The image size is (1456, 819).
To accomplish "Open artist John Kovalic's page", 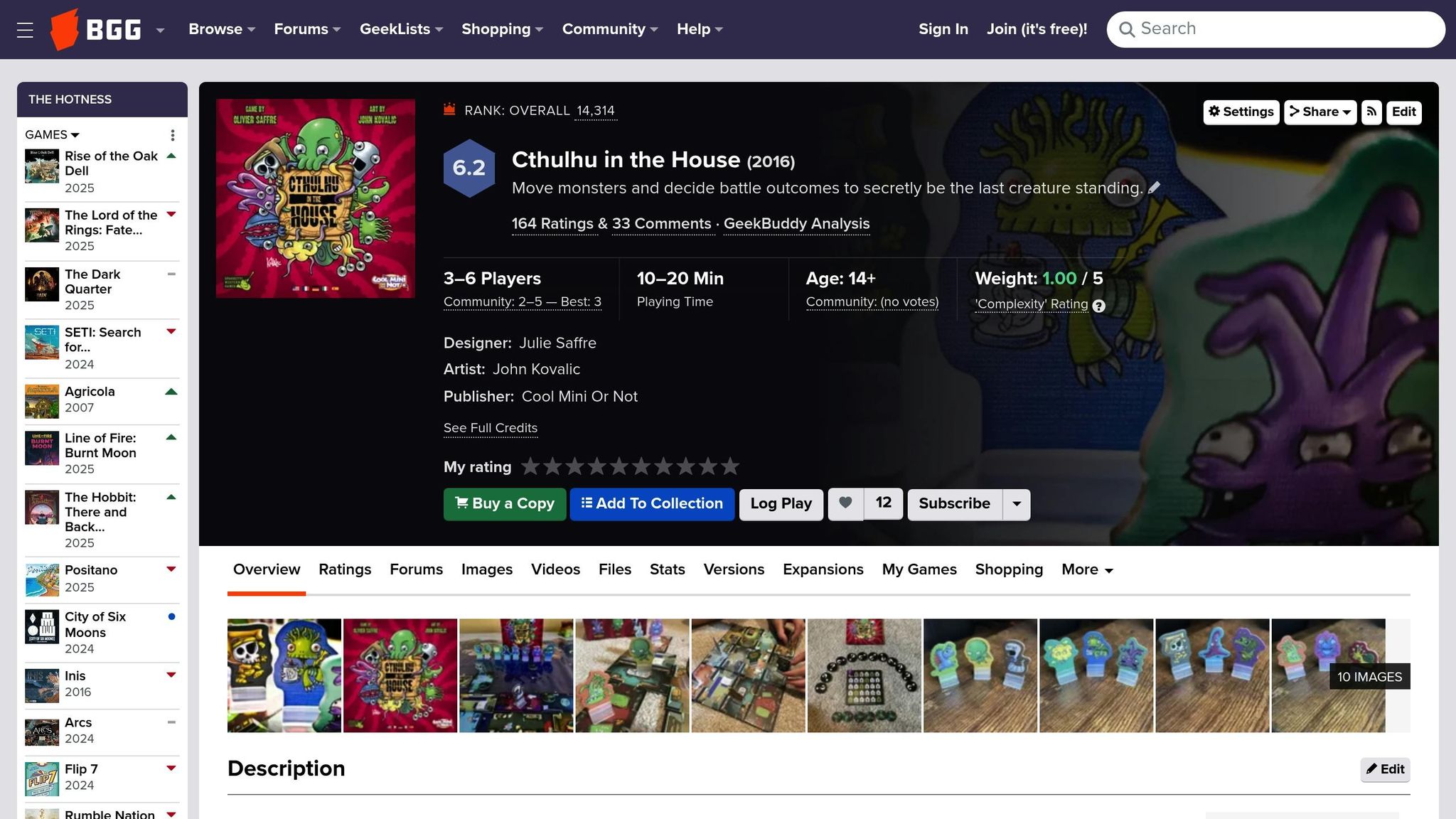I will 536,369.
